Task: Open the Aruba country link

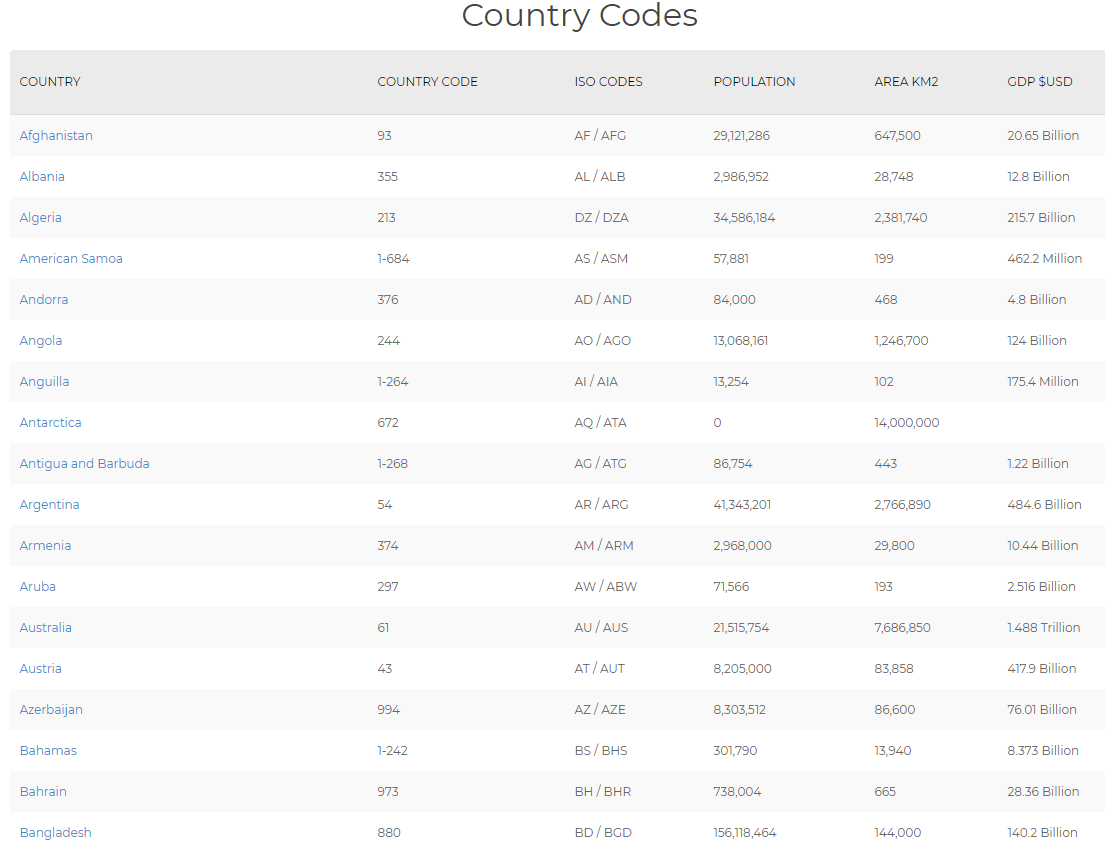Action: (37, 586)
